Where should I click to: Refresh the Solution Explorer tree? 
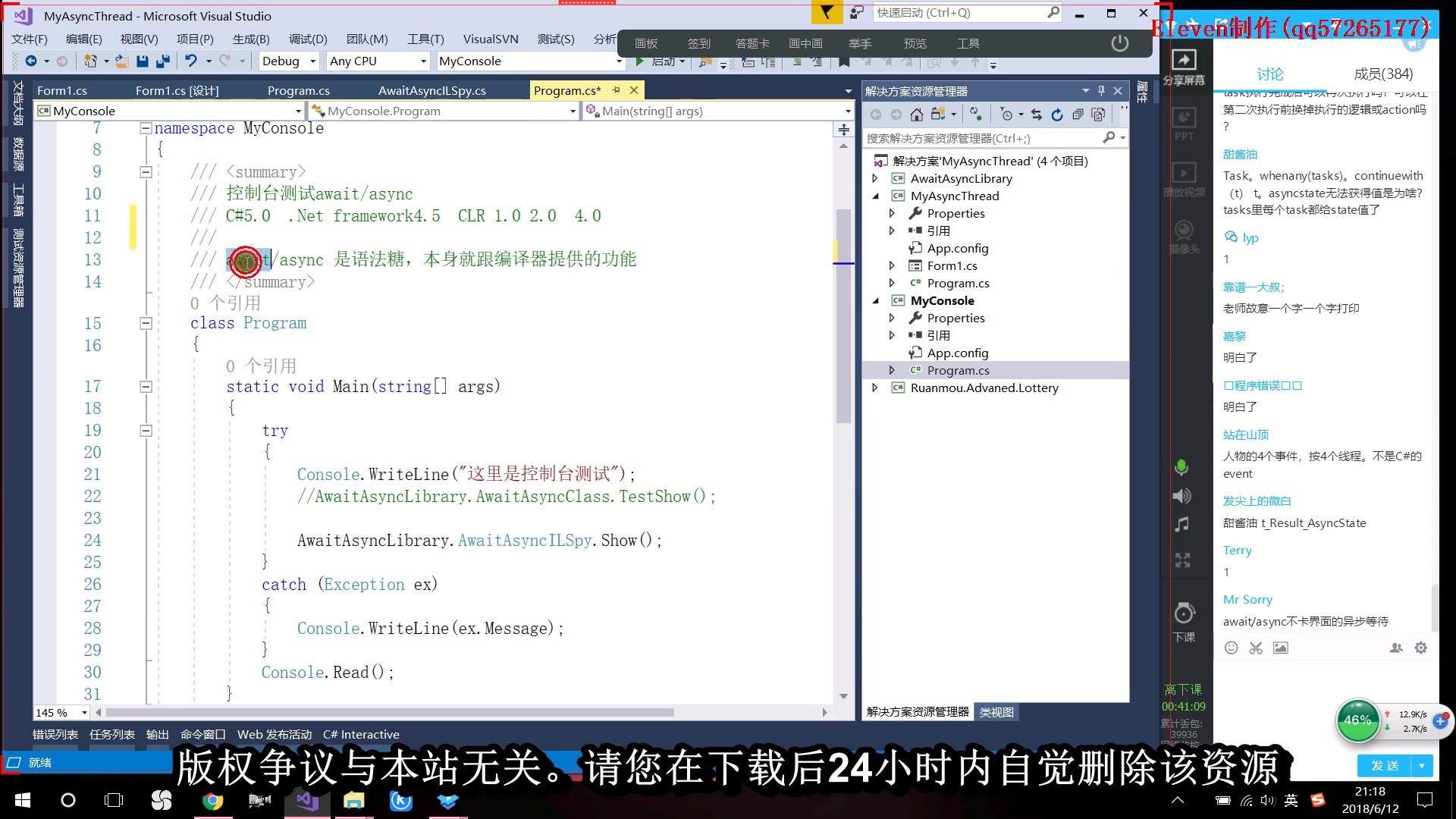pyautogui.click(x=1057, y=115)
